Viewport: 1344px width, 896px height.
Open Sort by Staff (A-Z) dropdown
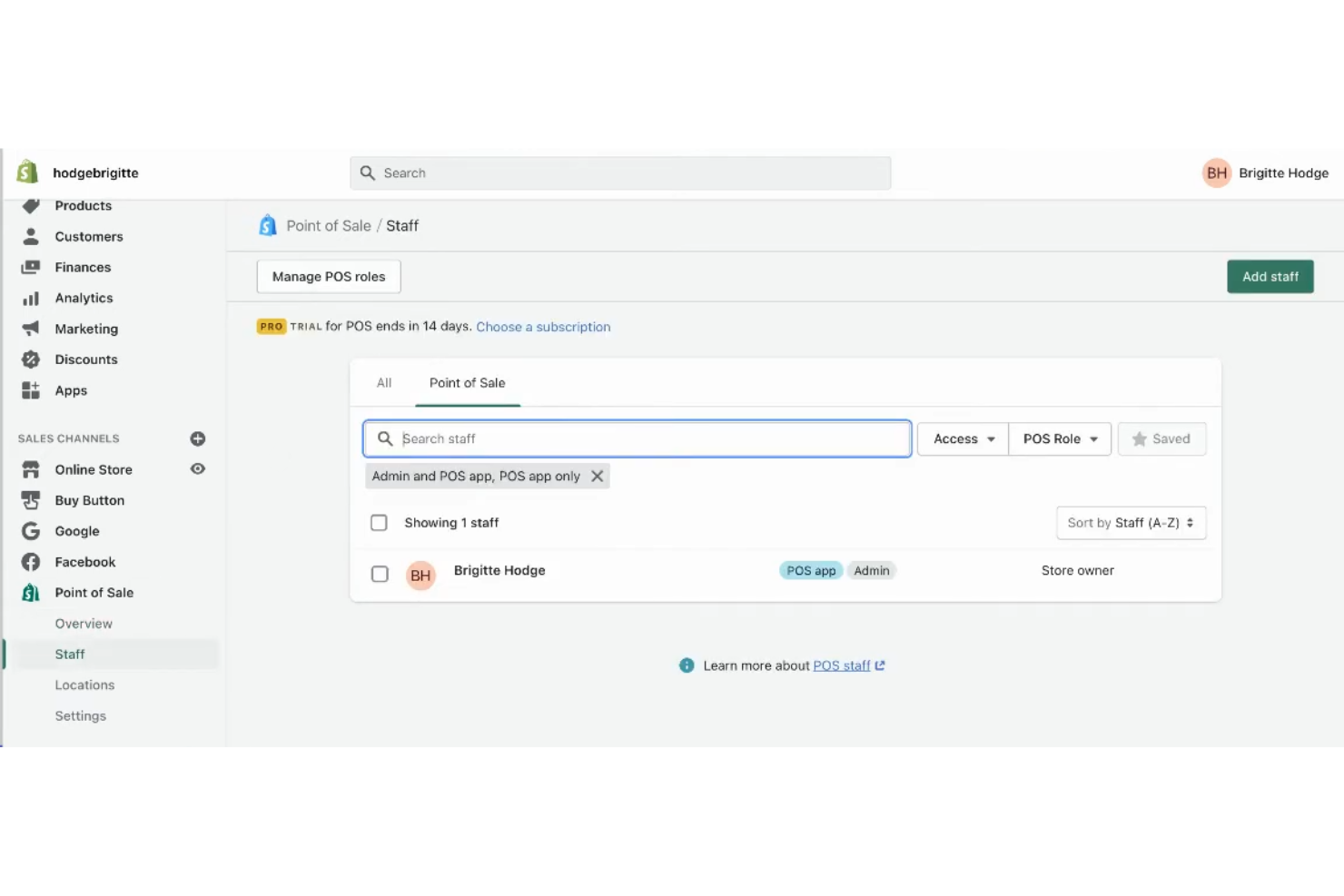[1131, 523]
